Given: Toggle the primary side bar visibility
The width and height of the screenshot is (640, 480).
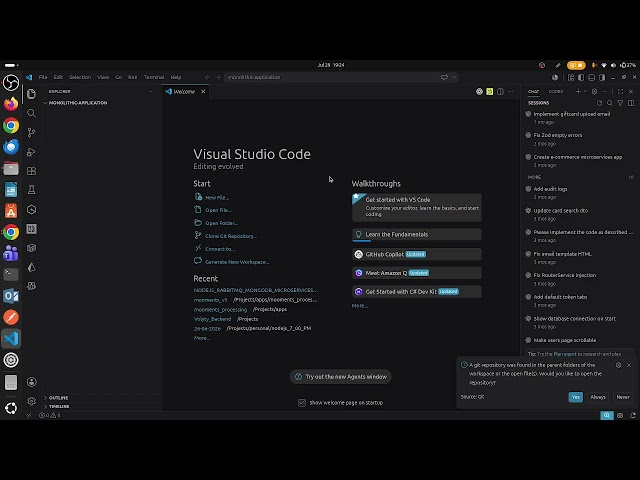Looking at the screenshot, I should coord(581,77).
